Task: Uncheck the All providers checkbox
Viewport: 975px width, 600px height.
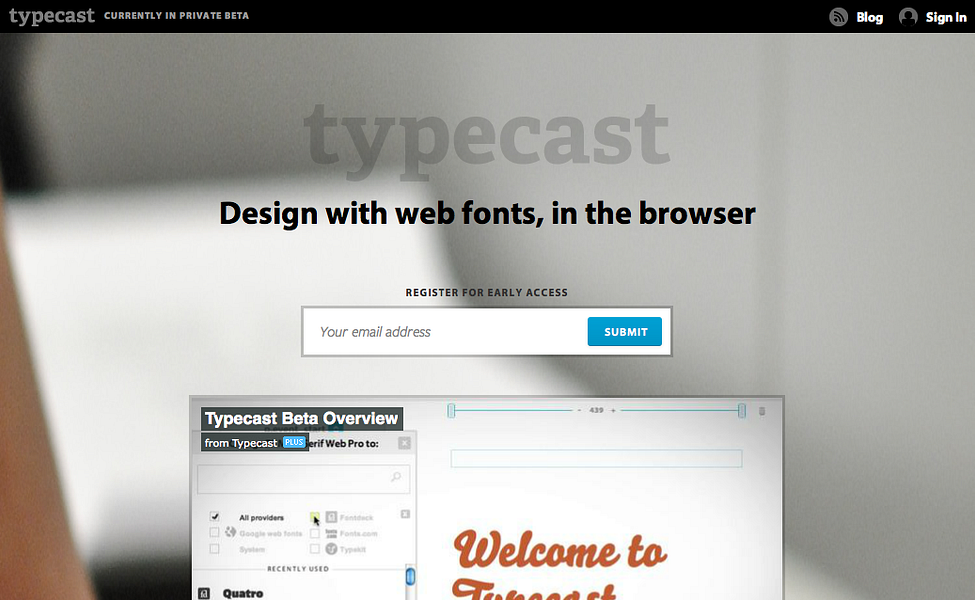Action: click(x=215, y=517)
